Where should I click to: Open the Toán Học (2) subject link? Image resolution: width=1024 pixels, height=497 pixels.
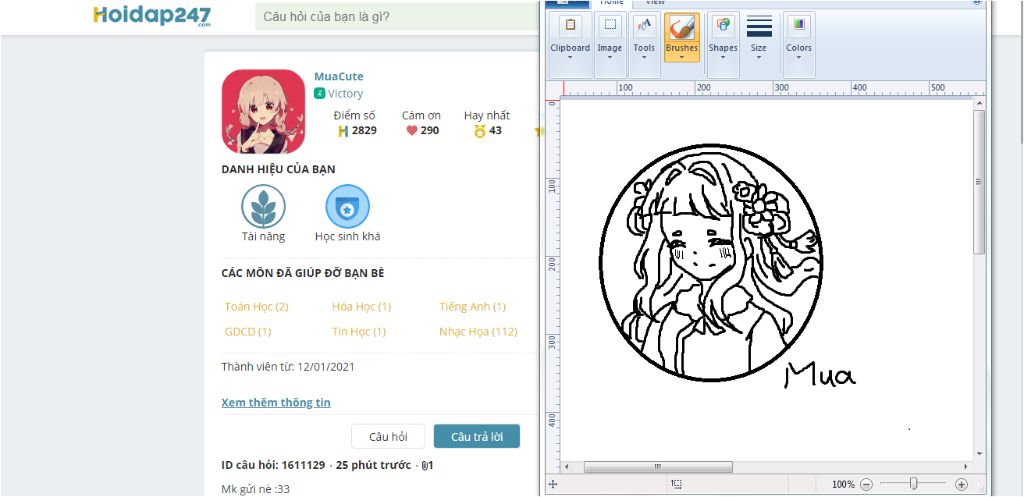(257, 306)
